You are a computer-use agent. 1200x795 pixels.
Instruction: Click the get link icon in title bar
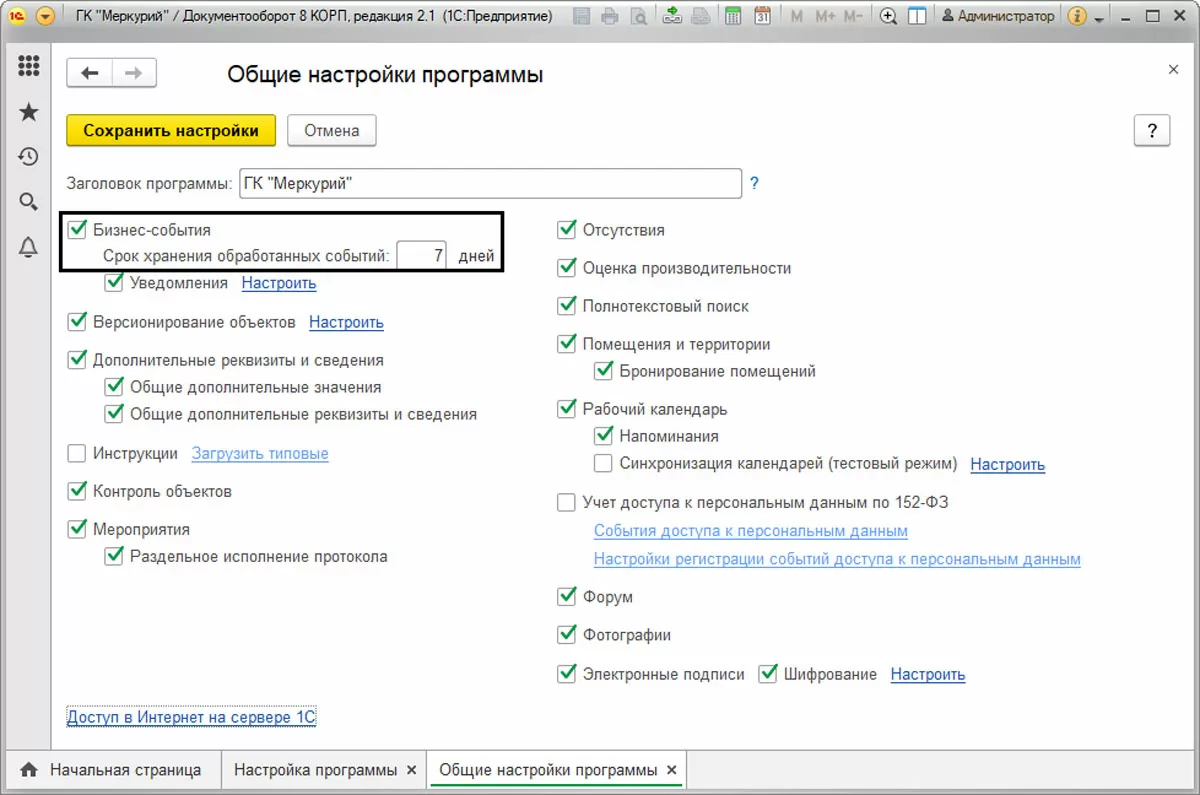[x=673, y=17]
